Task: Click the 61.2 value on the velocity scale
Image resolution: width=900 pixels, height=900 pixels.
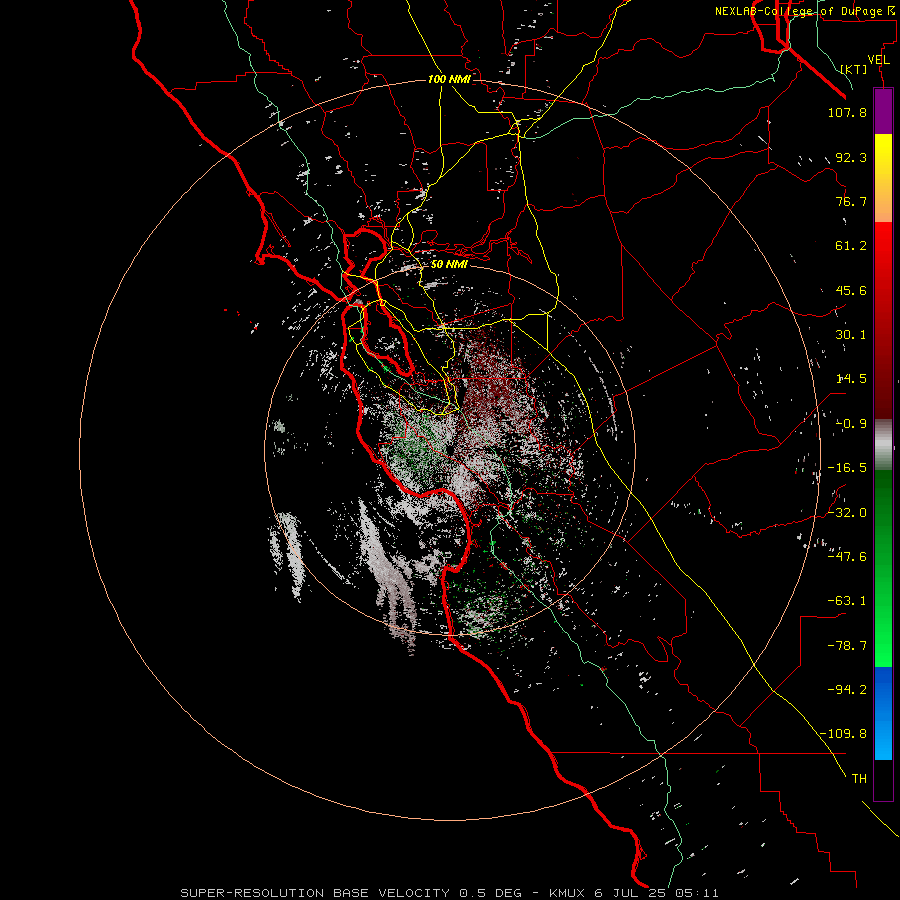Action: pos(851,246)
